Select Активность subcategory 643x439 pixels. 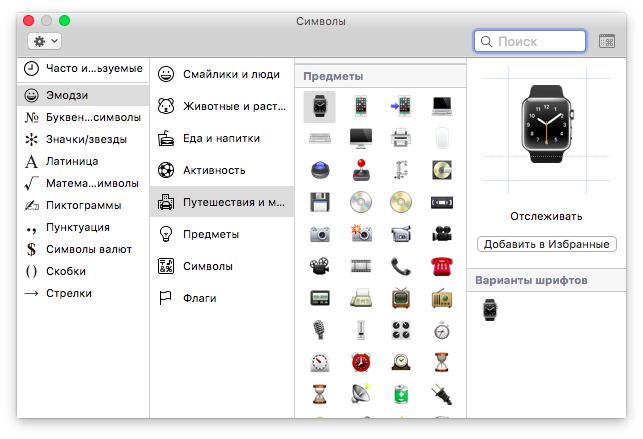(x=222, y=170)
